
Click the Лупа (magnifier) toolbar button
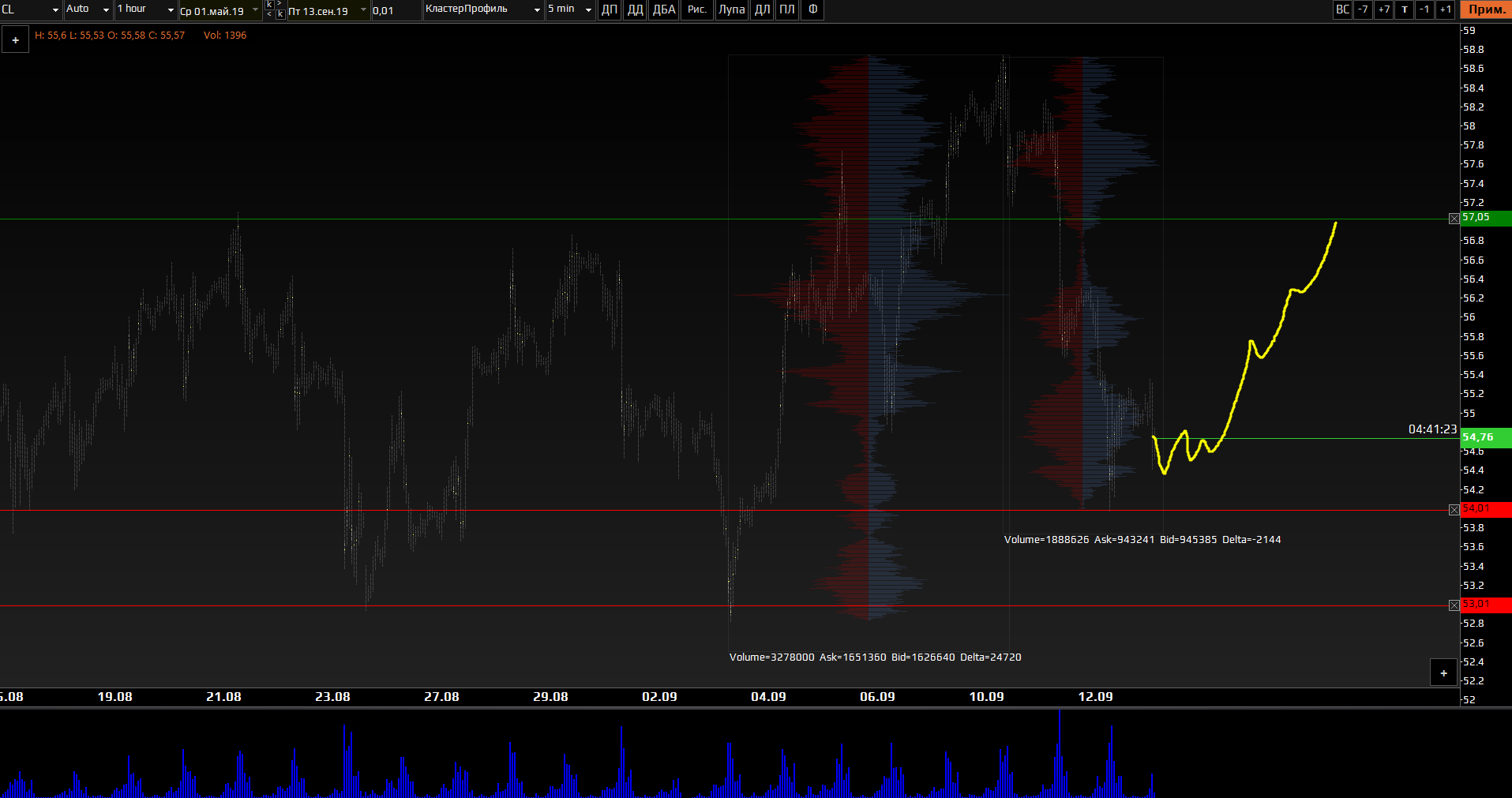(731, 9)
